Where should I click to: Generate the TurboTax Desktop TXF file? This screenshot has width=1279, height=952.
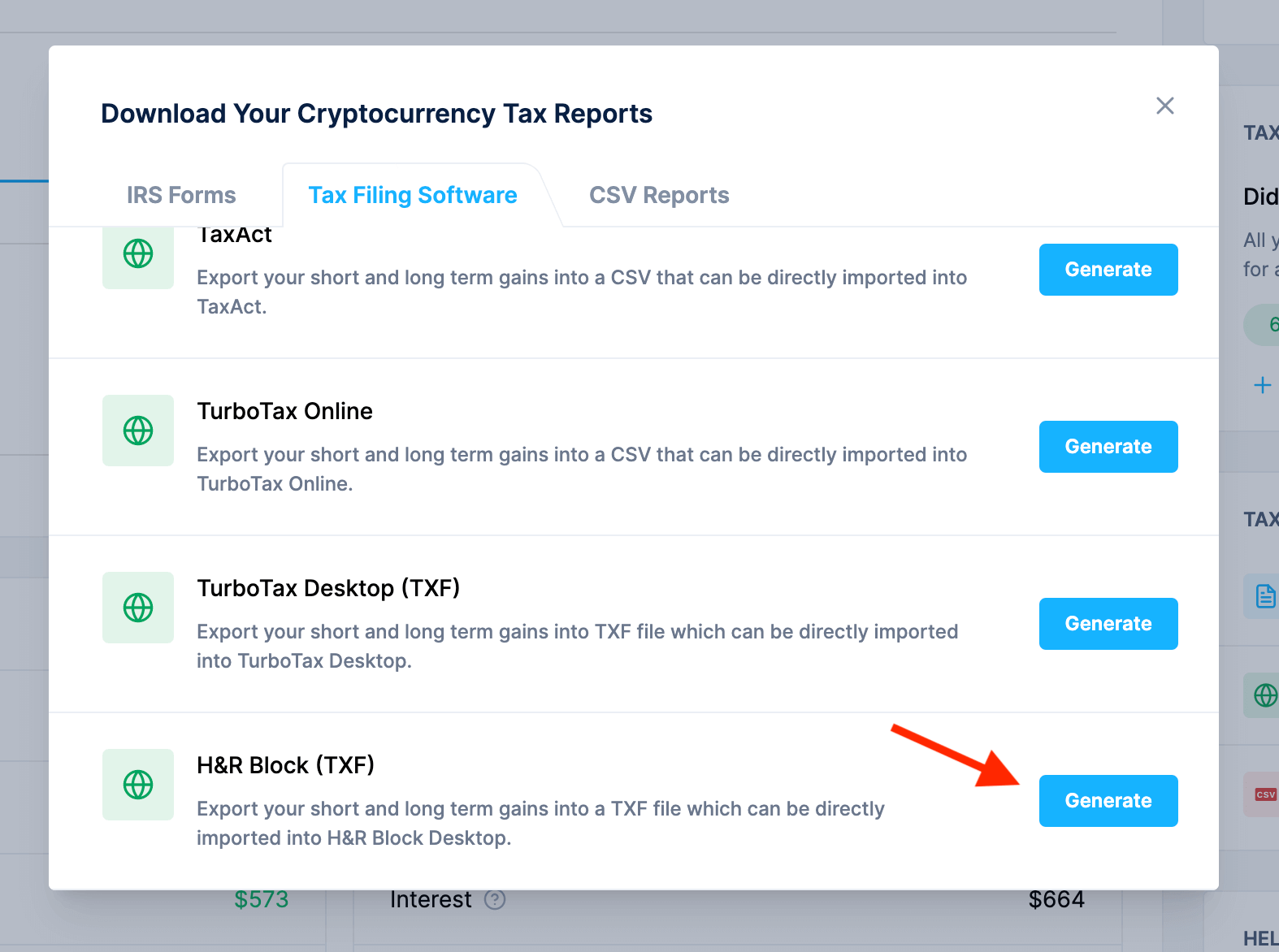(x=1108, y=623)
